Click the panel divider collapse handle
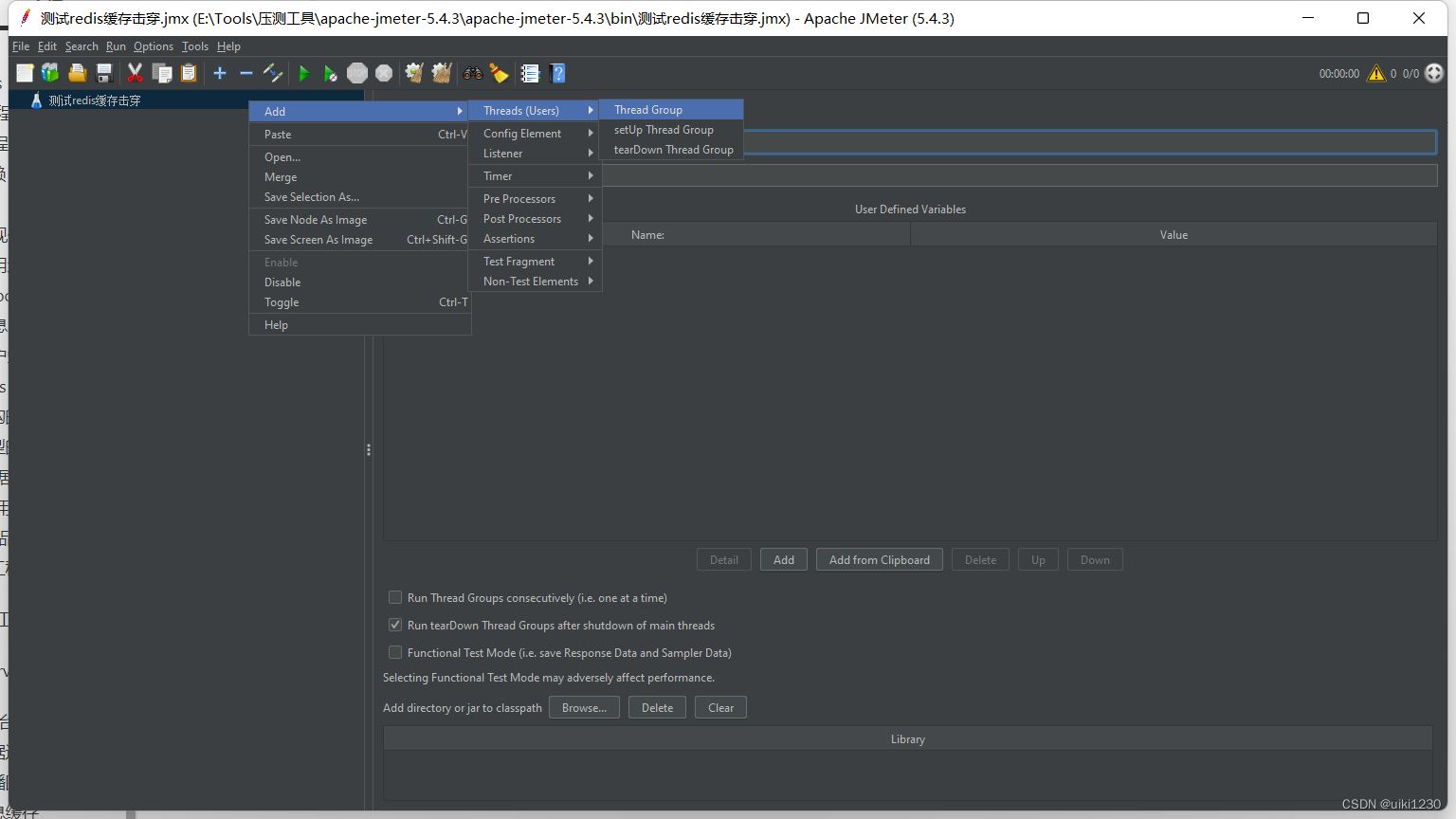 (369, 450)
